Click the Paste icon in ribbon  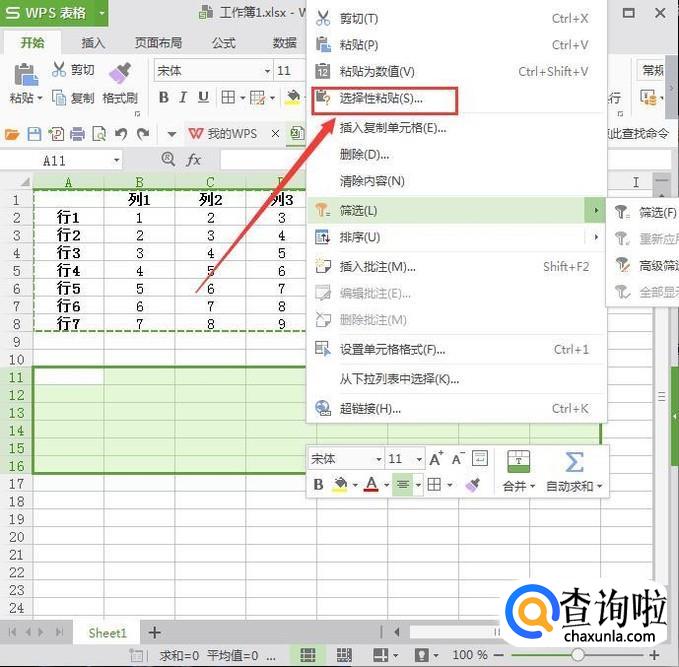pos(25,74)
